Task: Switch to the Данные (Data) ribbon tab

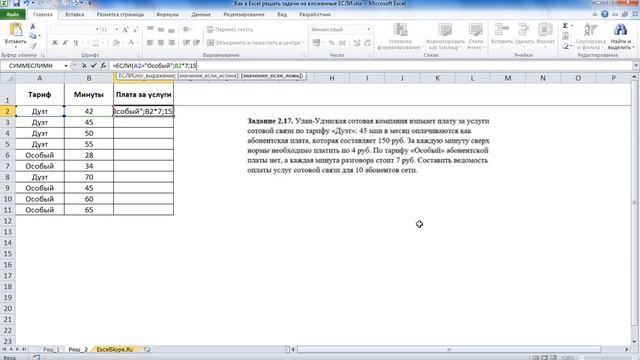Action: coord(201,14)
